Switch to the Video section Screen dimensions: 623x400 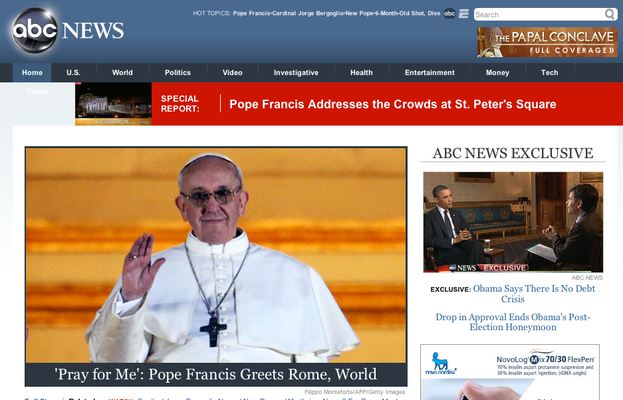pyautogui.click(x=232, y=73)
